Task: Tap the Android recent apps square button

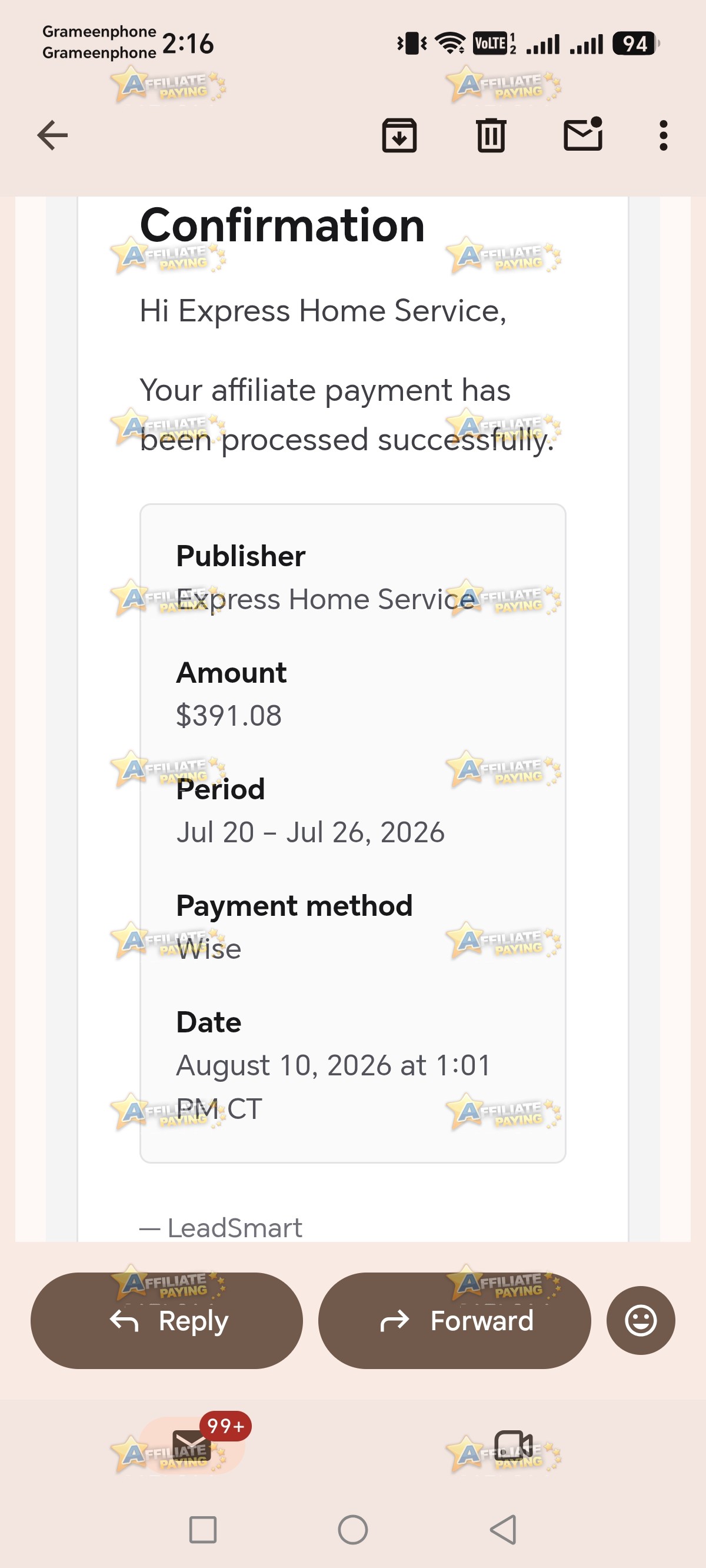Action: pos(202,1530)
